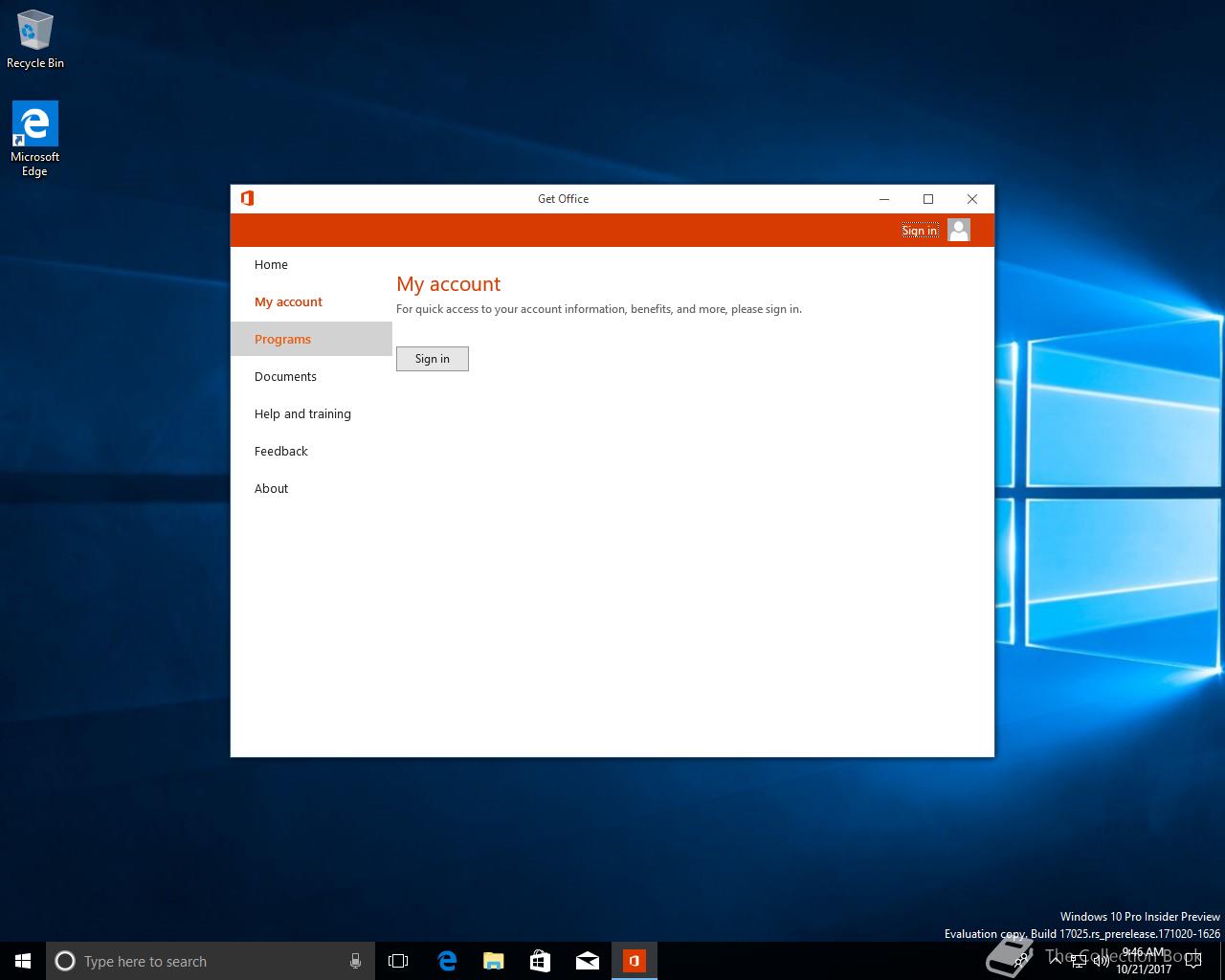Maximize the Get Office window
The width and height of the screenshot is (1225, 980).
[x=928, y=199]
